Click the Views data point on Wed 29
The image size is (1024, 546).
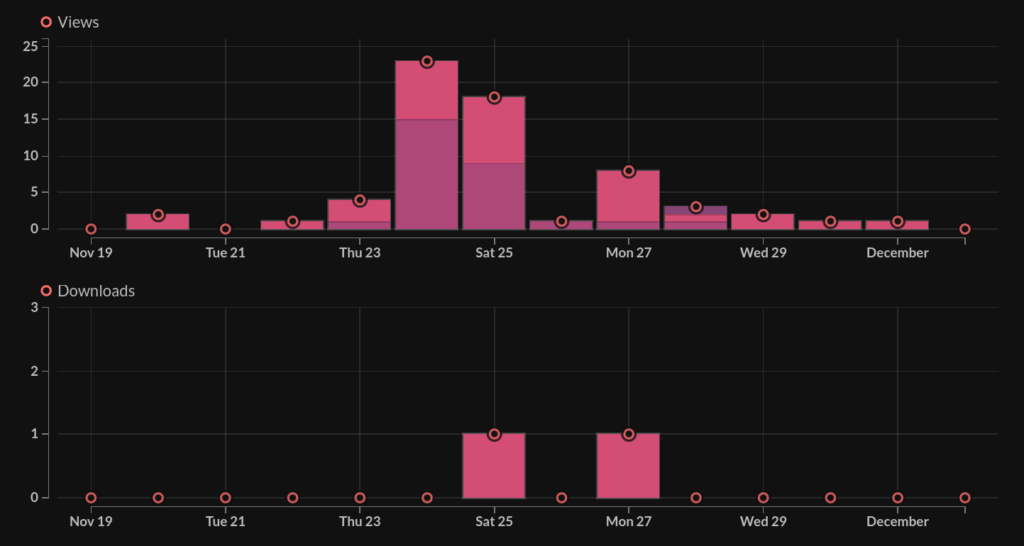763,215
